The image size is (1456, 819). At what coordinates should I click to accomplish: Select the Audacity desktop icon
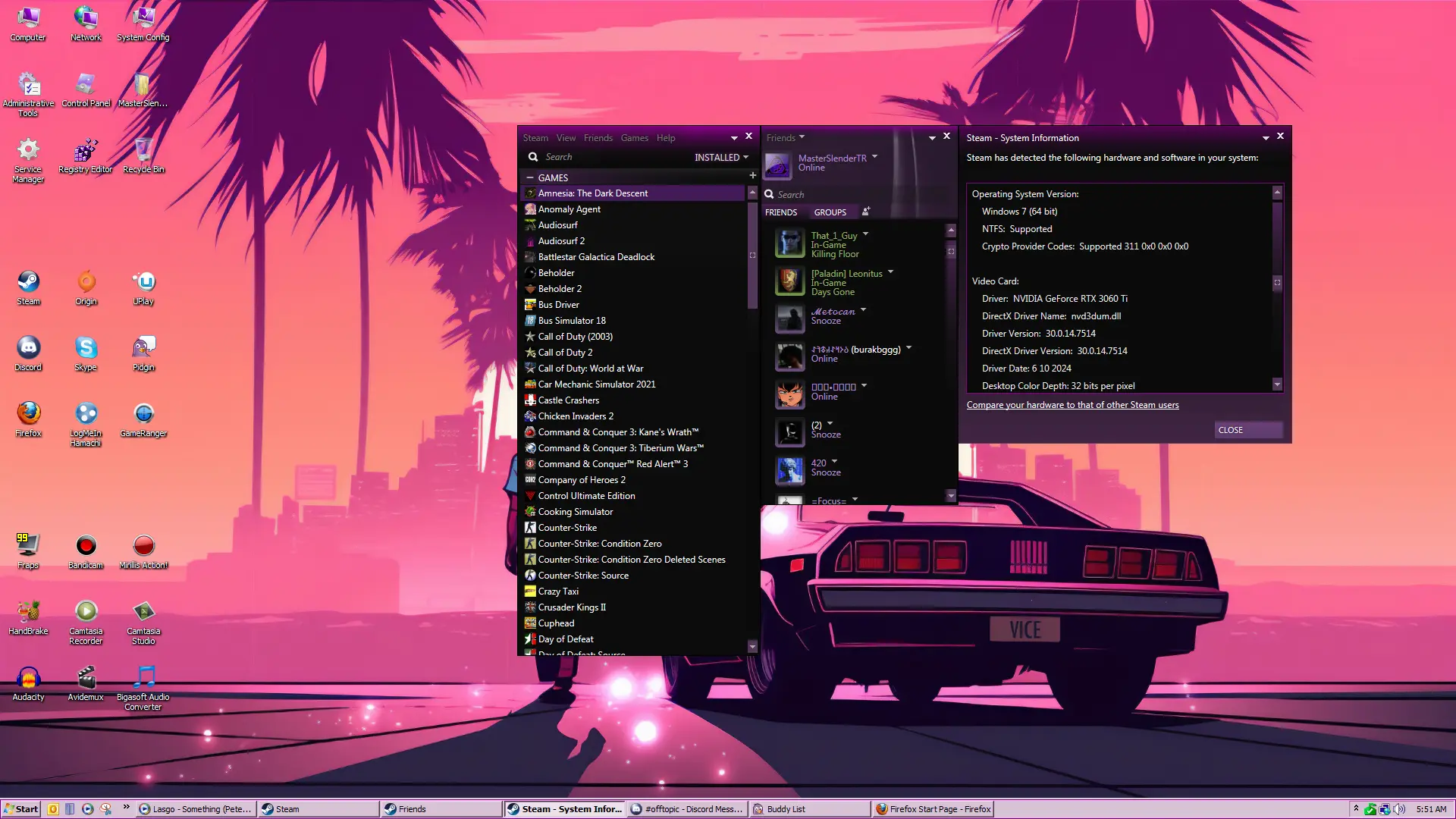click(28, 683)
